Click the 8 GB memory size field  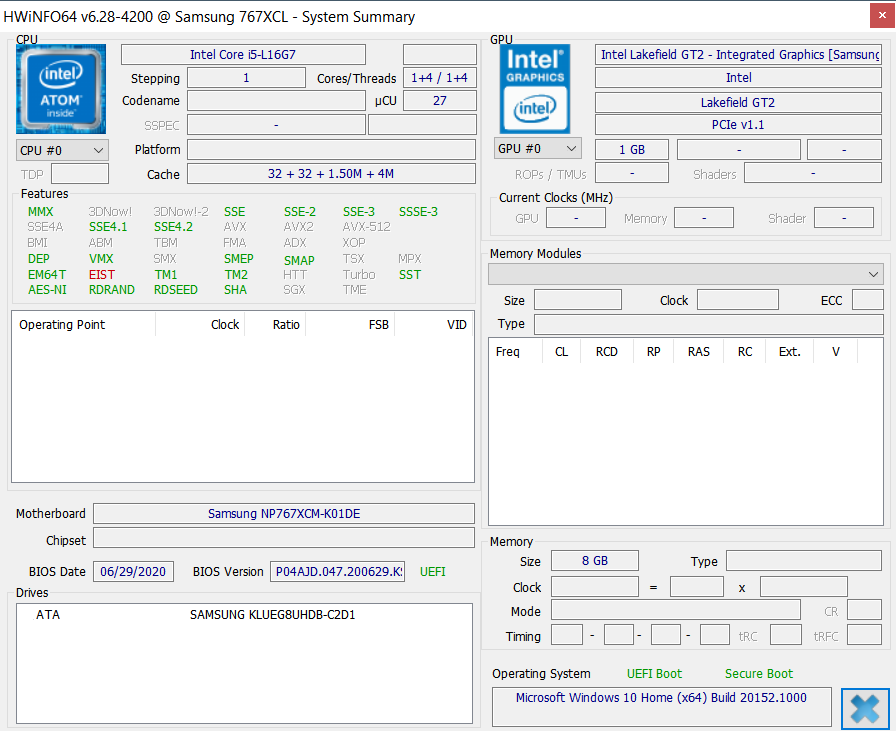(x=594, y=561)
